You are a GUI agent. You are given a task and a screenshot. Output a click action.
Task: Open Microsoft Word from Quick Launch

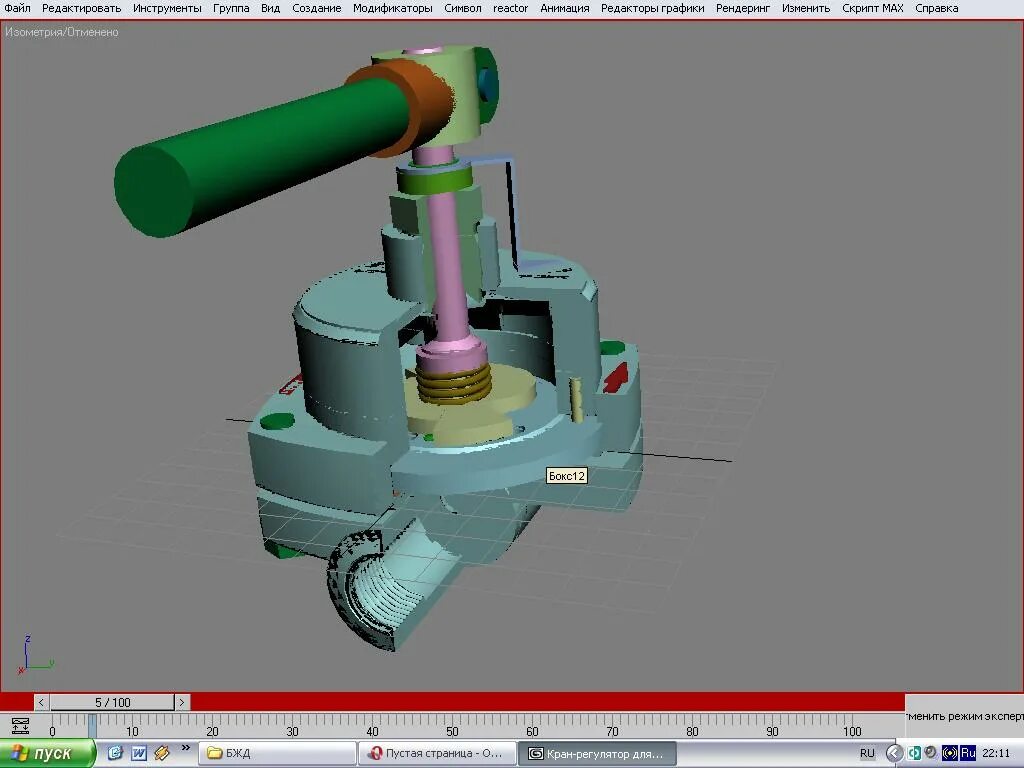139,754
